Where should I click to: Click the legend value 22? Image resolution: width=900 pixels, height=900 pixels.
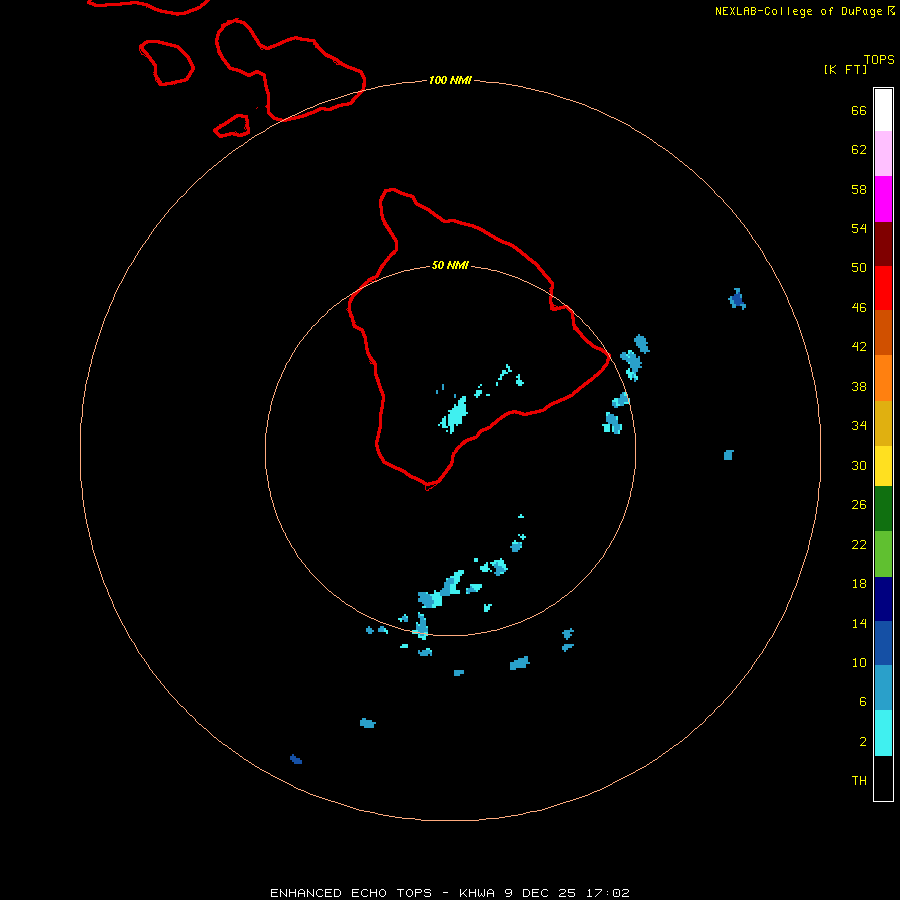pyautogui.click(x=859, y=544)
